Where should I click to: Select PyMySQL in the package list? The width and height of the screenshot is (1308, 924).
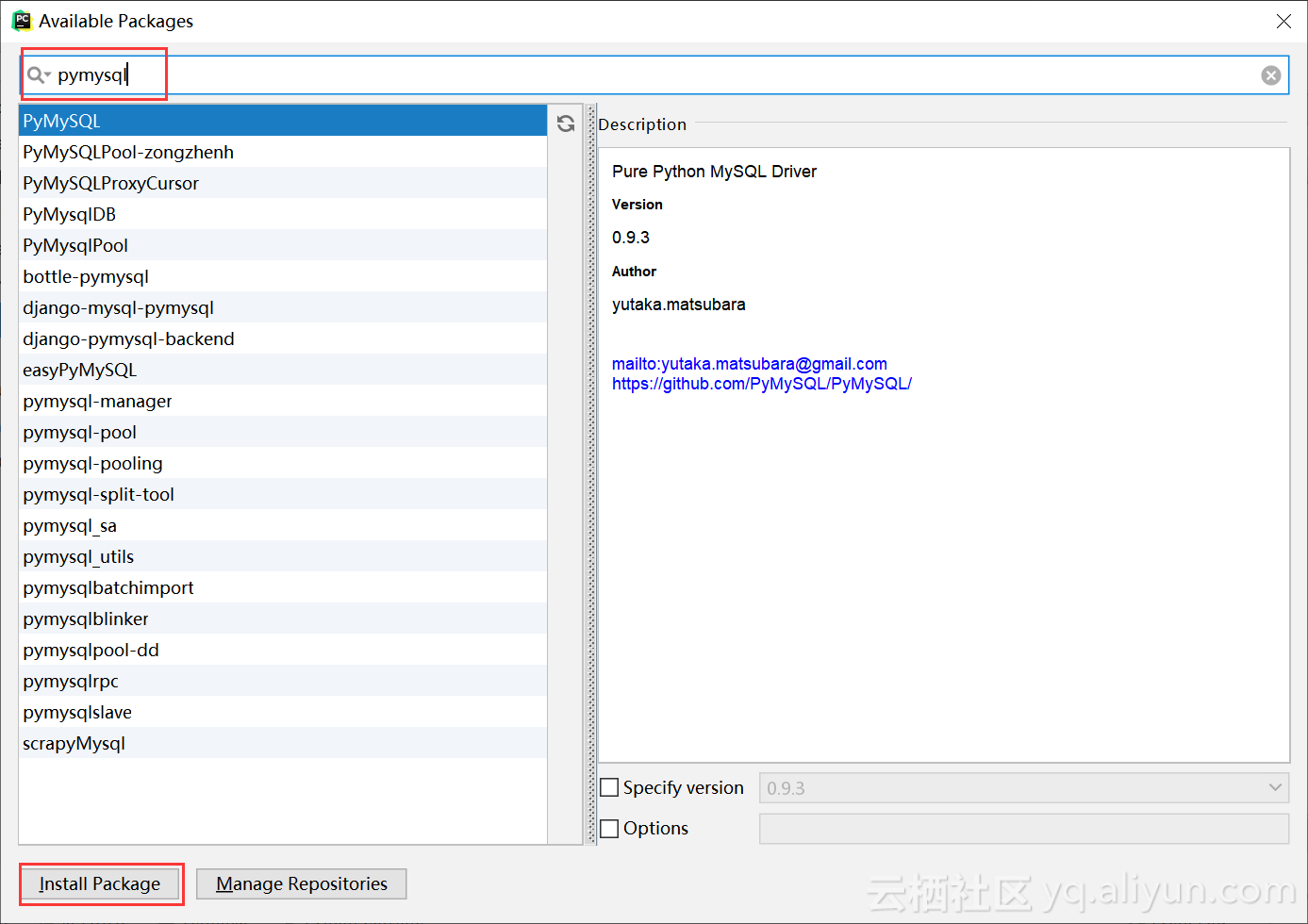tap(283, 121)
